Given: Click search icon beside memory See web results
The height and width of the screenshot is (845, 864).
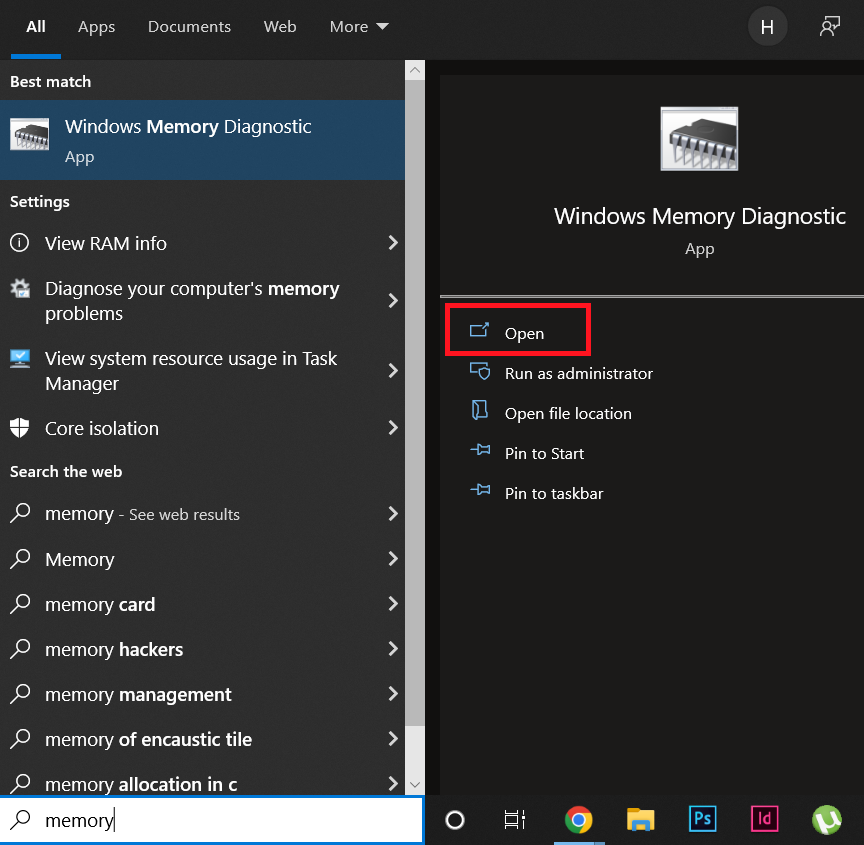Looking at the screenshot, I should (20, 513).
